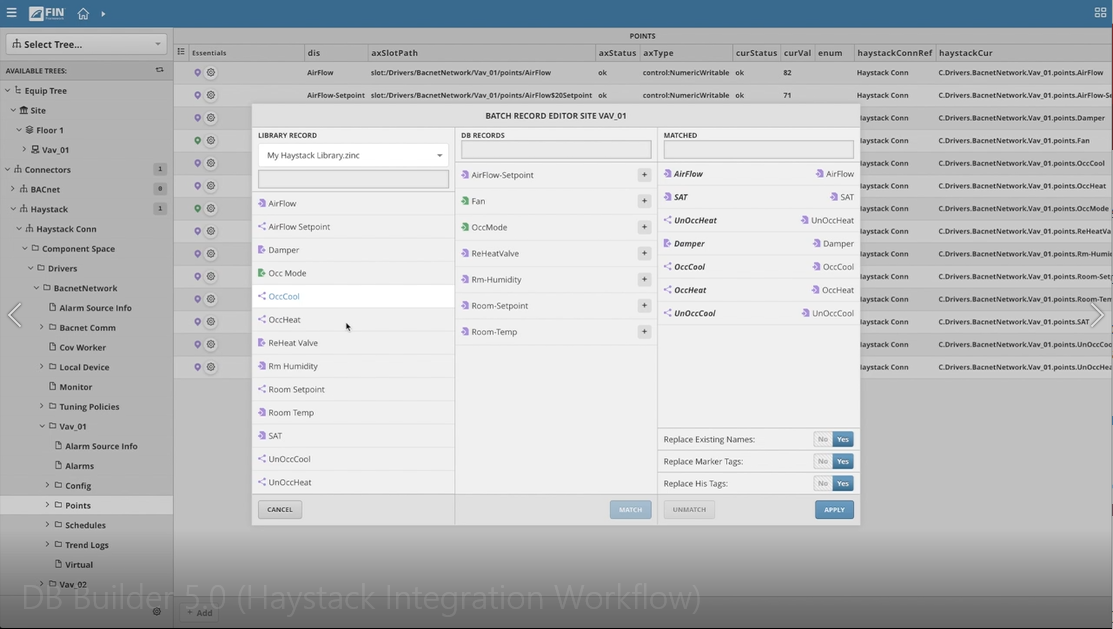
Task: Set Replace Marker Tags to No
Action: point(823,461)
